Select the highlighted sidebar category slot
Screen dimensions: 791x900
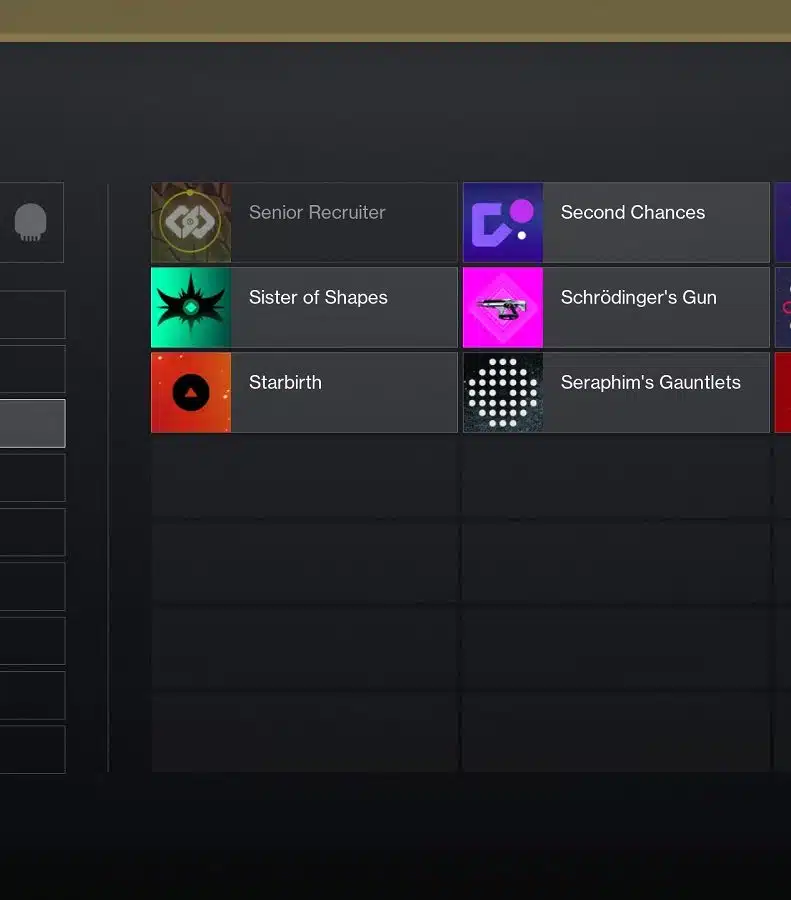point(32,424)
